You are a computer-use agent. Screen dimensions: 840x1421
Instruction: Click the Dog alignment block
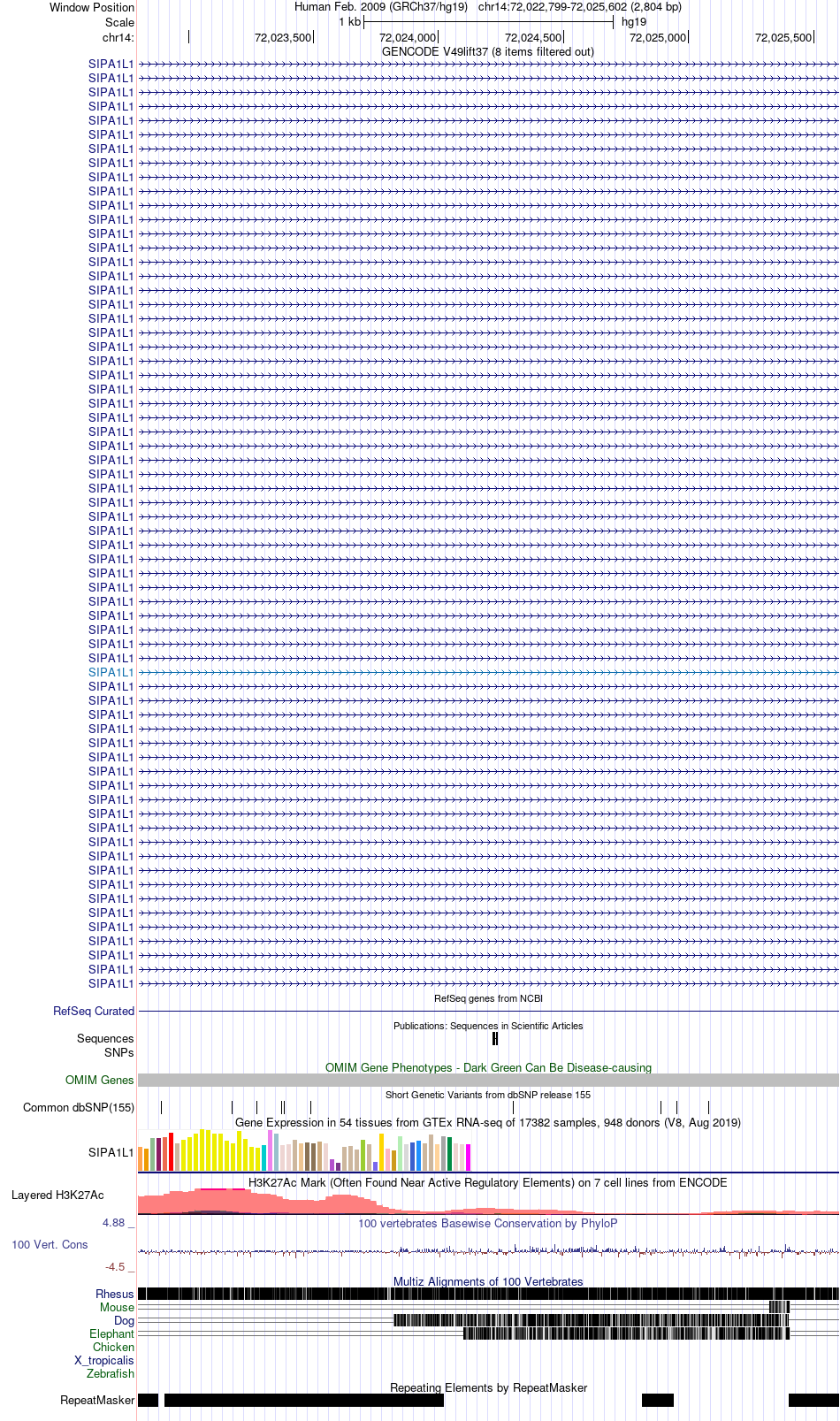591,1320
